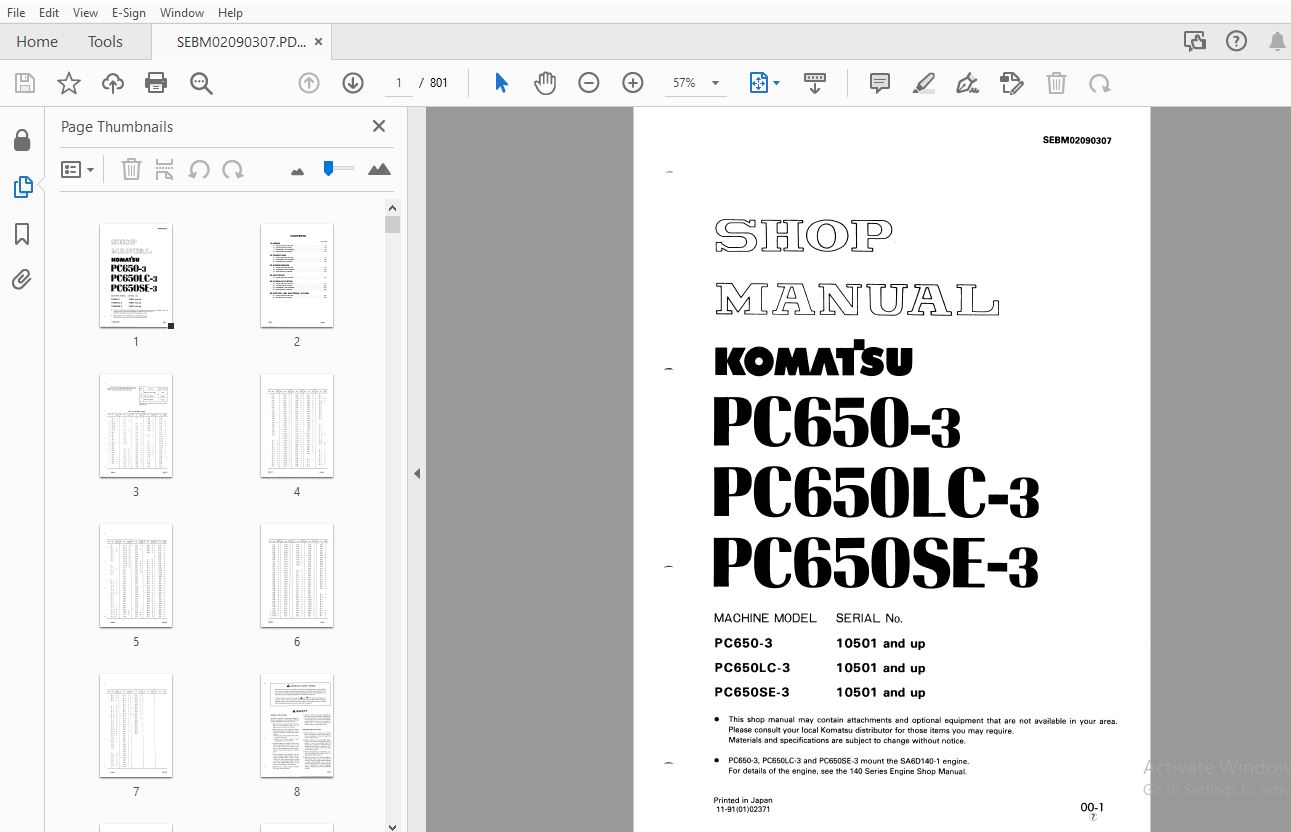Screen dimensions: 1291x832
Task: Open the Help menu
Action: point(230,13)
